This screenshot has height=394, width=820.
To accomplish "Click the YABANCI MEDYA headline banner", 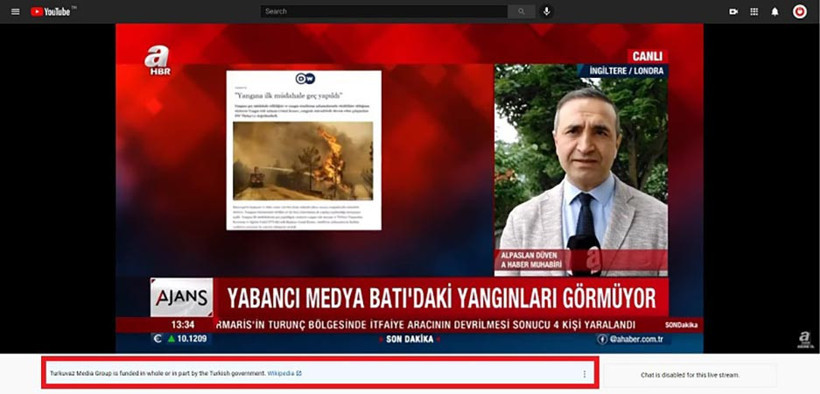I will tap(441, 298).
